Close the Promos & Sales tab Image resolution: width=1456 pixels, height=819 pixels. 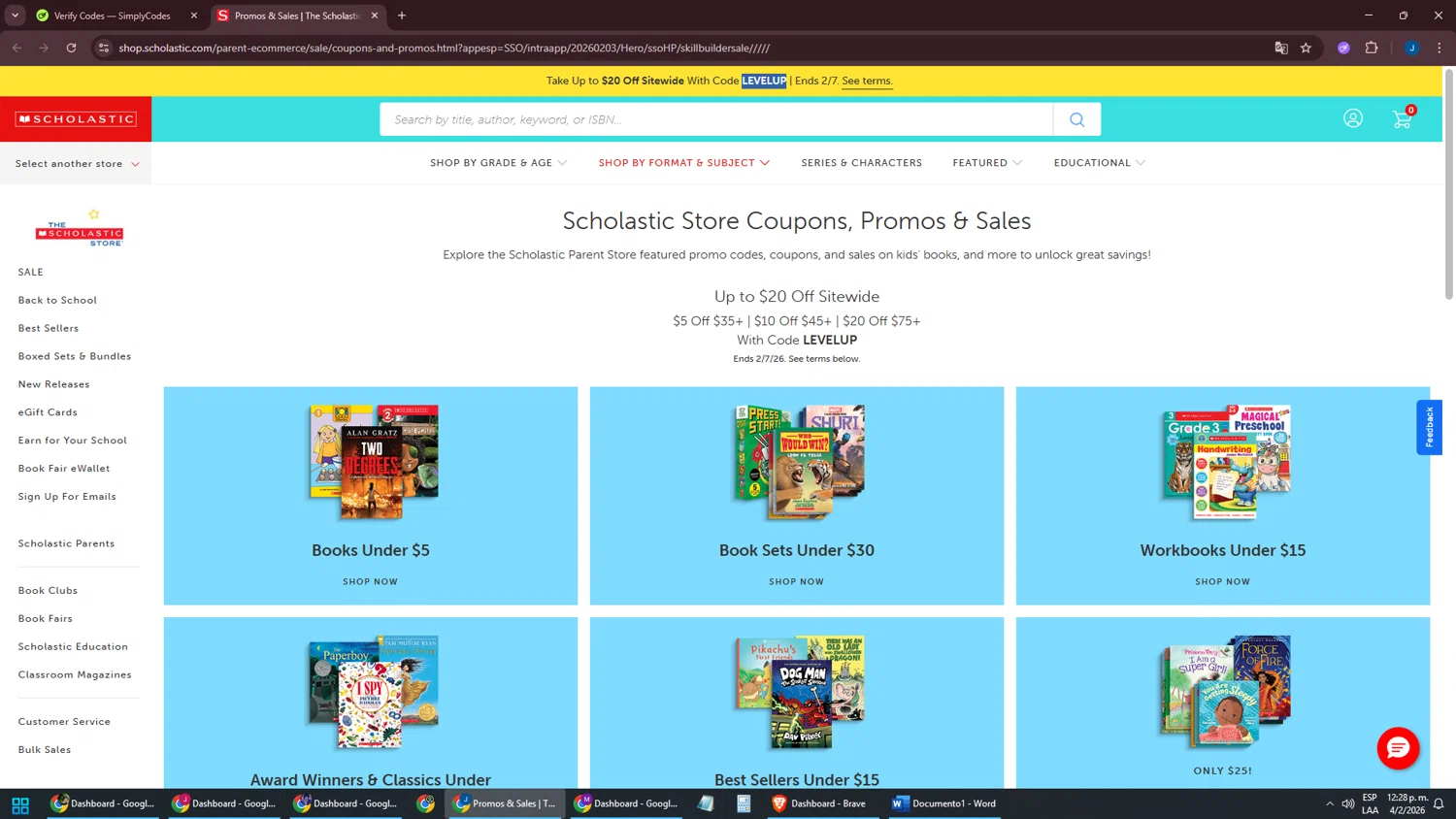pyautogui.click(x=375, y=16)
